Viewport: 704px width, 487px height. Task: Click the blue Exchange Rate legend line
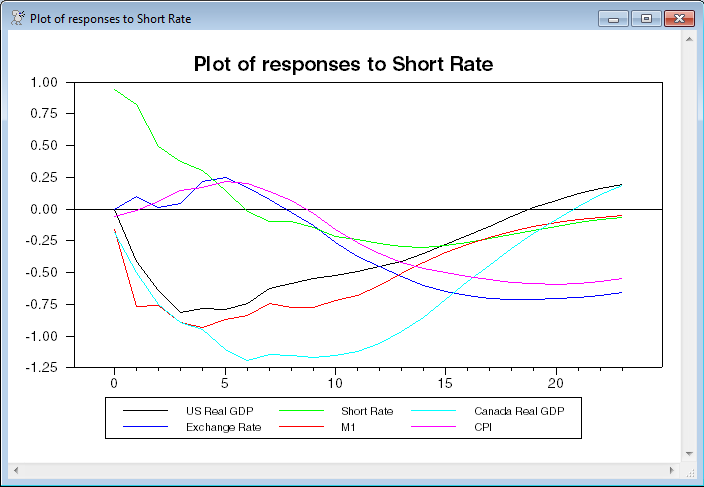[143, 428]
